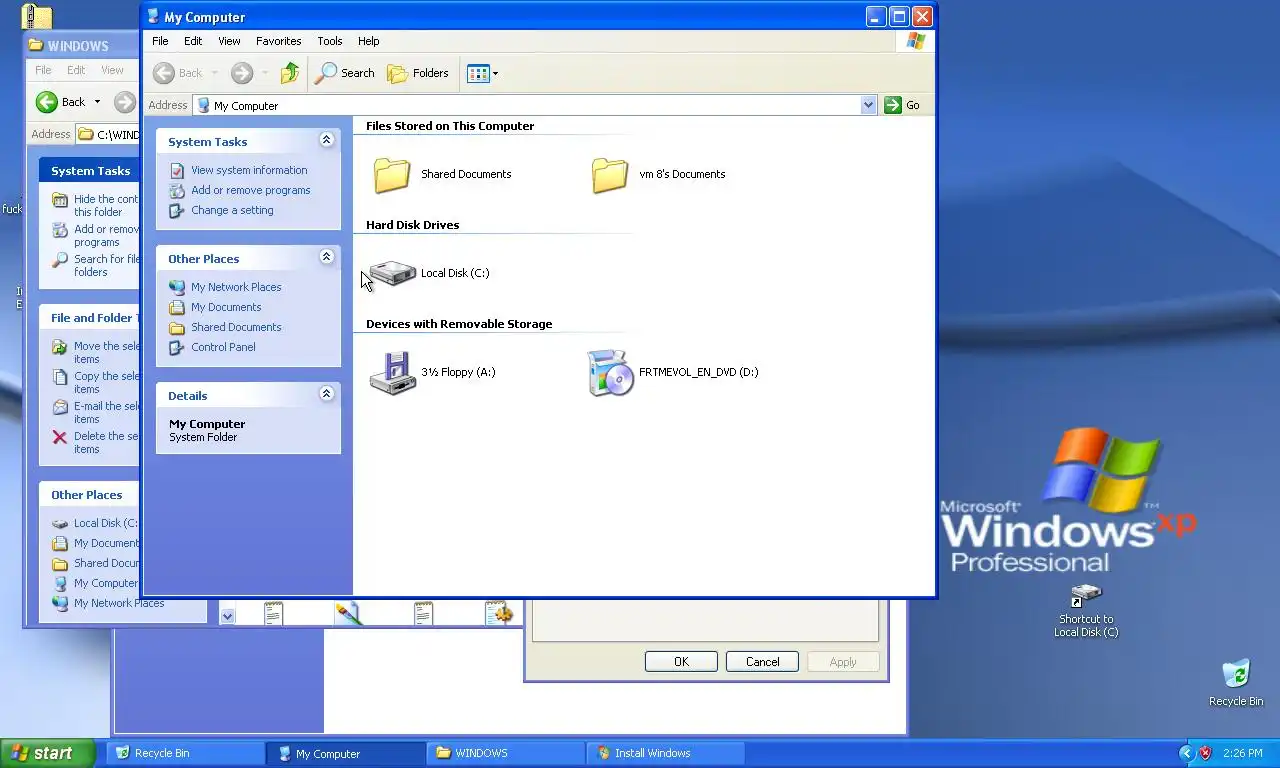Open the Edit menu in My Computer
Image resolution: width=1280 pixels, height=768 pixels.
click(x=193, y=41)
